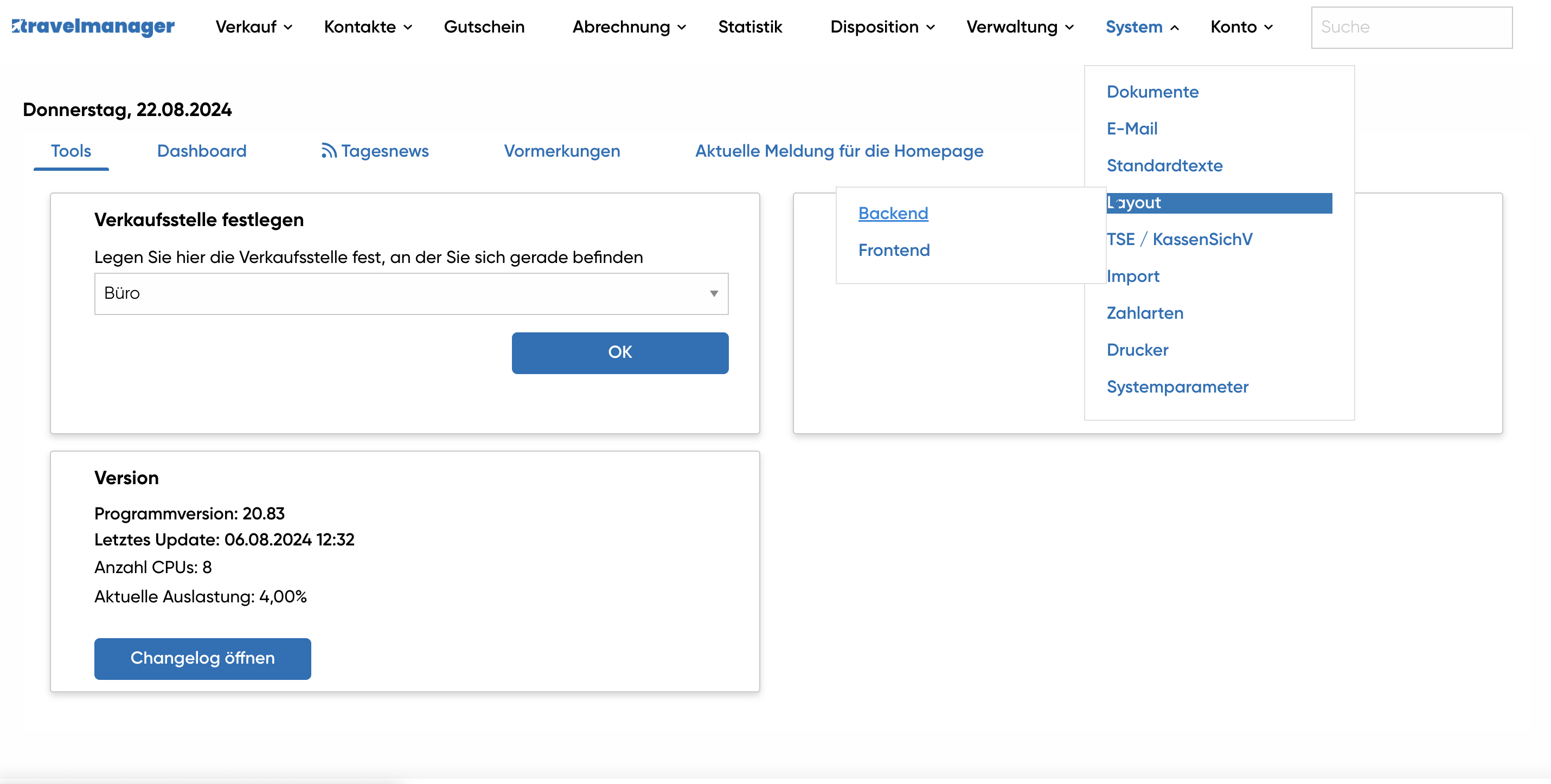Open Aktuelle Meldung für die Homepage tab
The image size is (1551, 784).
click(839, 151)
